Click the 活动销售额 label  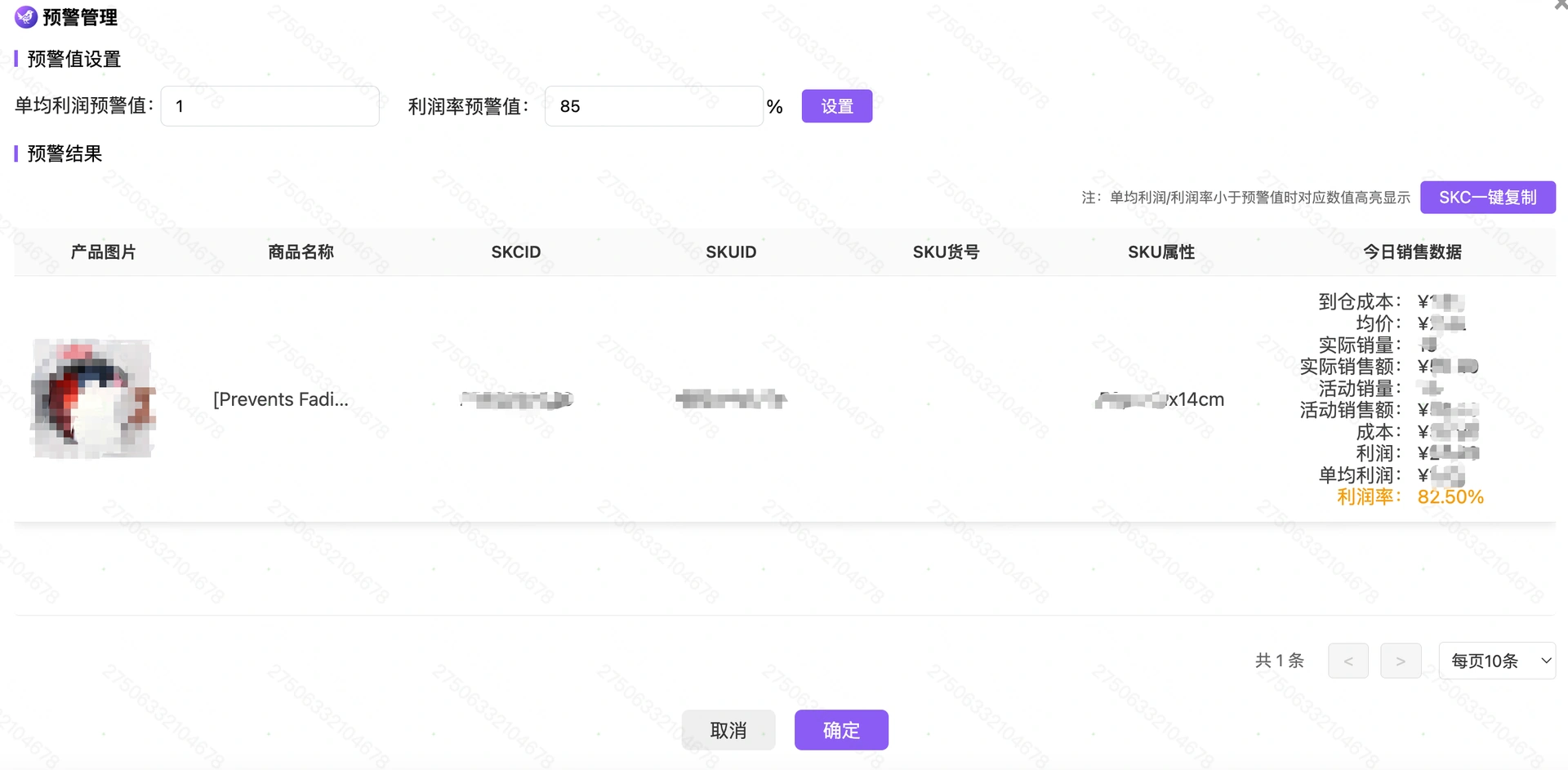(1350, 410)
